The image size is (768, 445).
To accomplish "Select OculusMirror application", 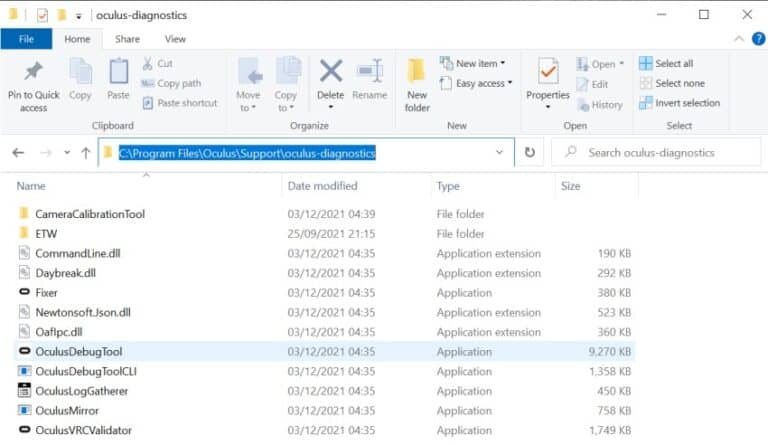I will pos(67,411).
